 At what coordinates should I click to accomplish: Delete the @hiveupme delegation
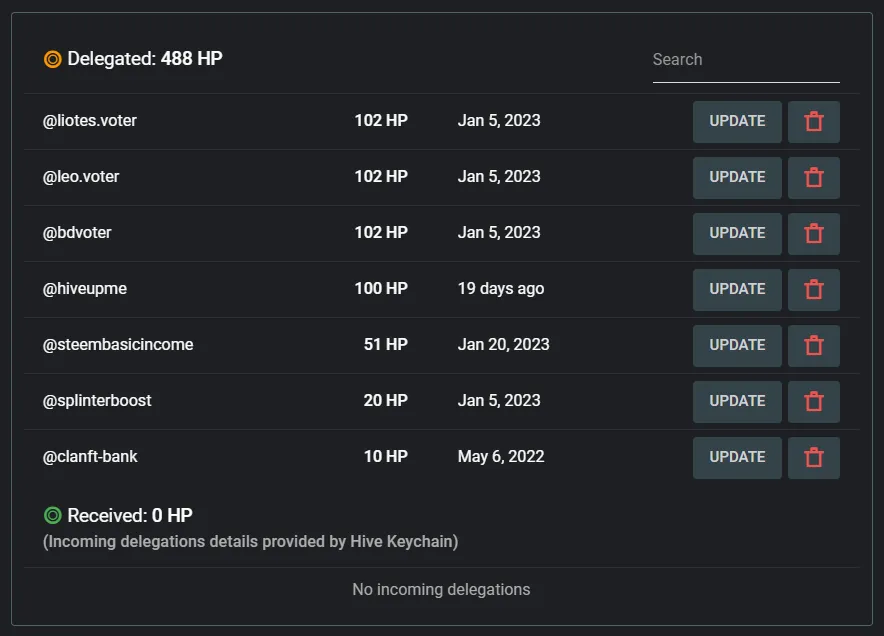[x=813, y=290]
